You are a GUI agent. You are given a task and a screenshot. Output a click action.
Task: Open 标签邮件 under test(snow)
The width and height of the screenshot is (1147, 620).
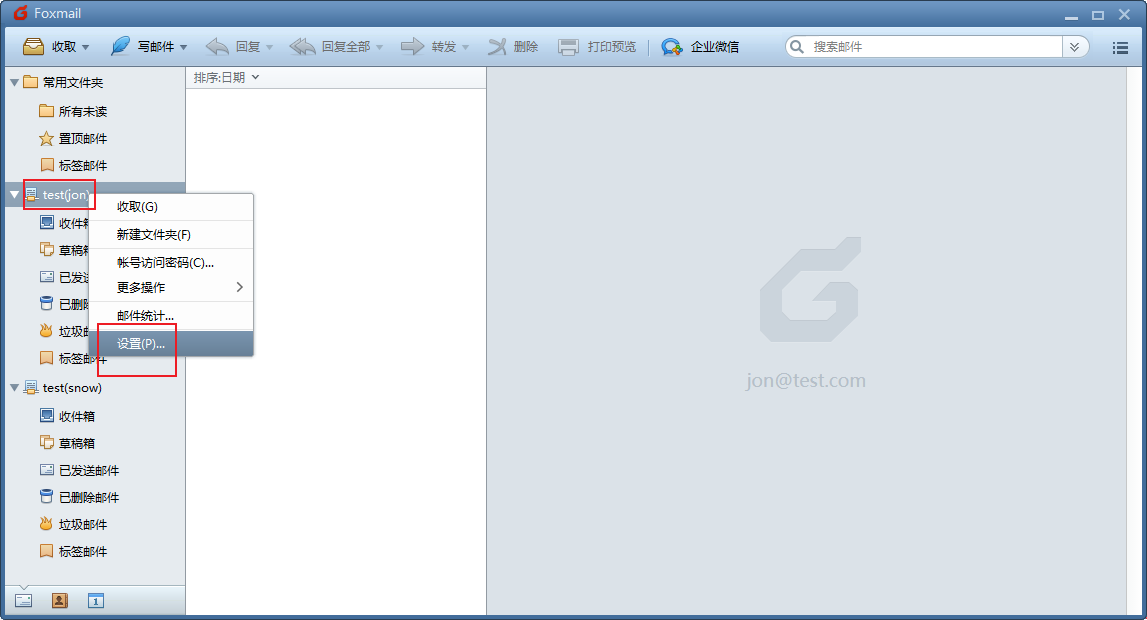83,551
